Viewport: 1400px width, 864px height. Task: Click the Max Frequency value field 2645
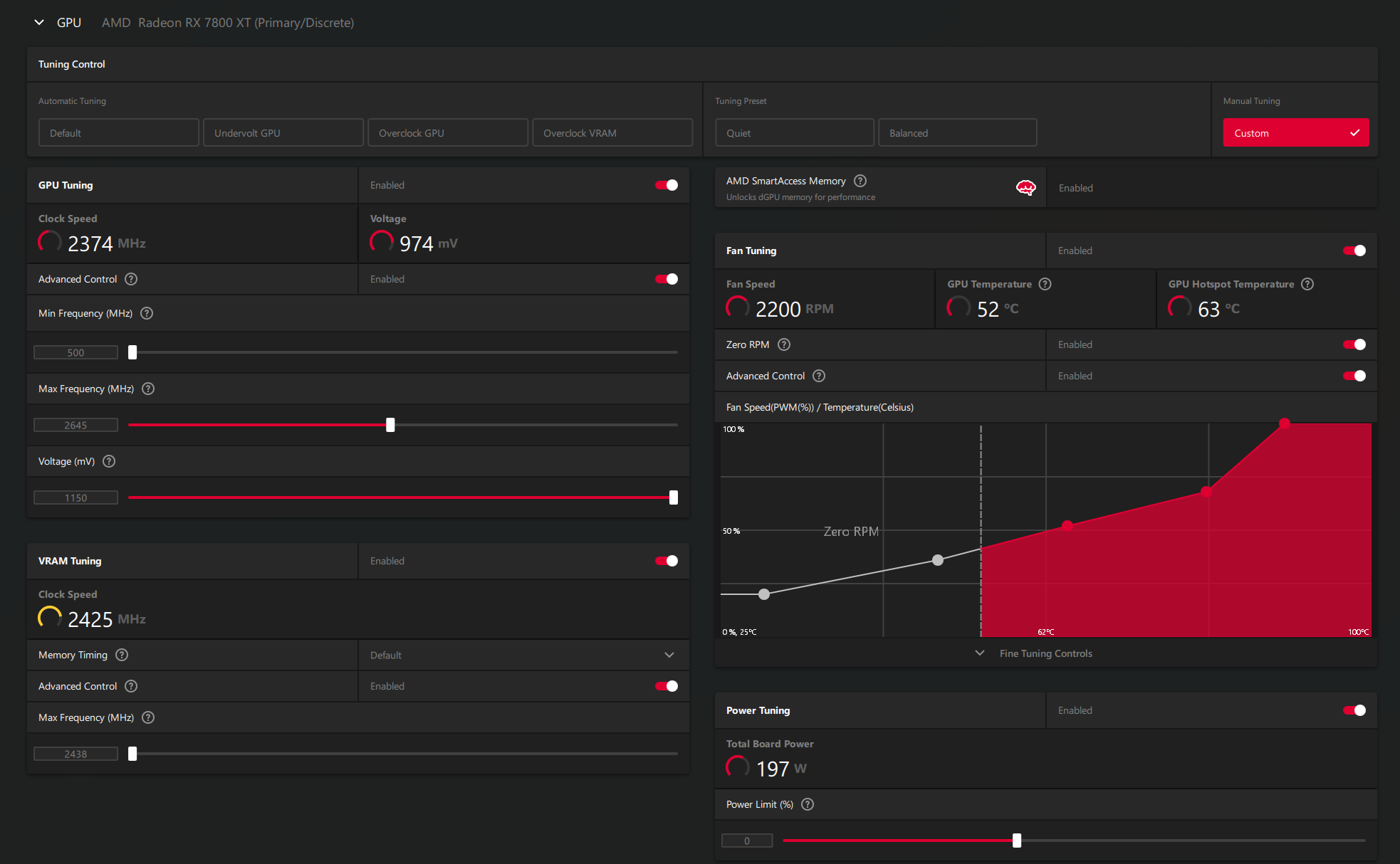coord(76,425)
